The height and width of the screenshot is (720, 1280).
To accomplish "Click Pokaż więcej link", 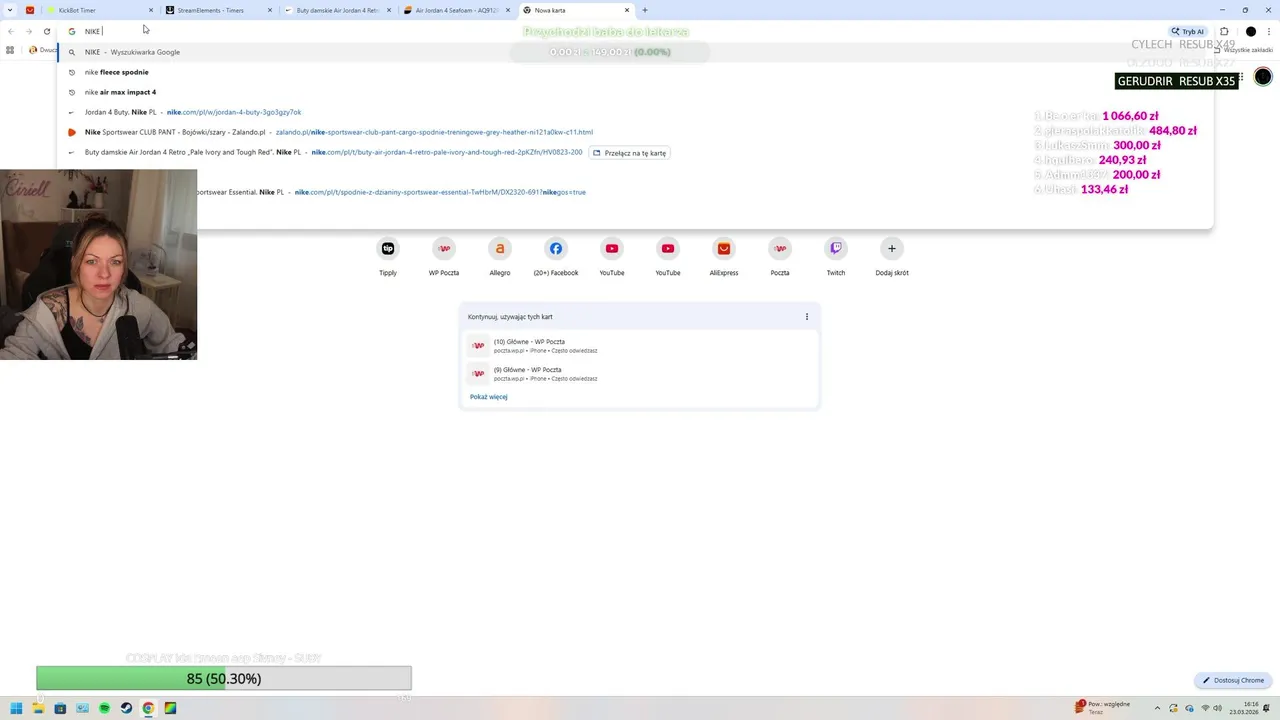I will pos(489,397).
